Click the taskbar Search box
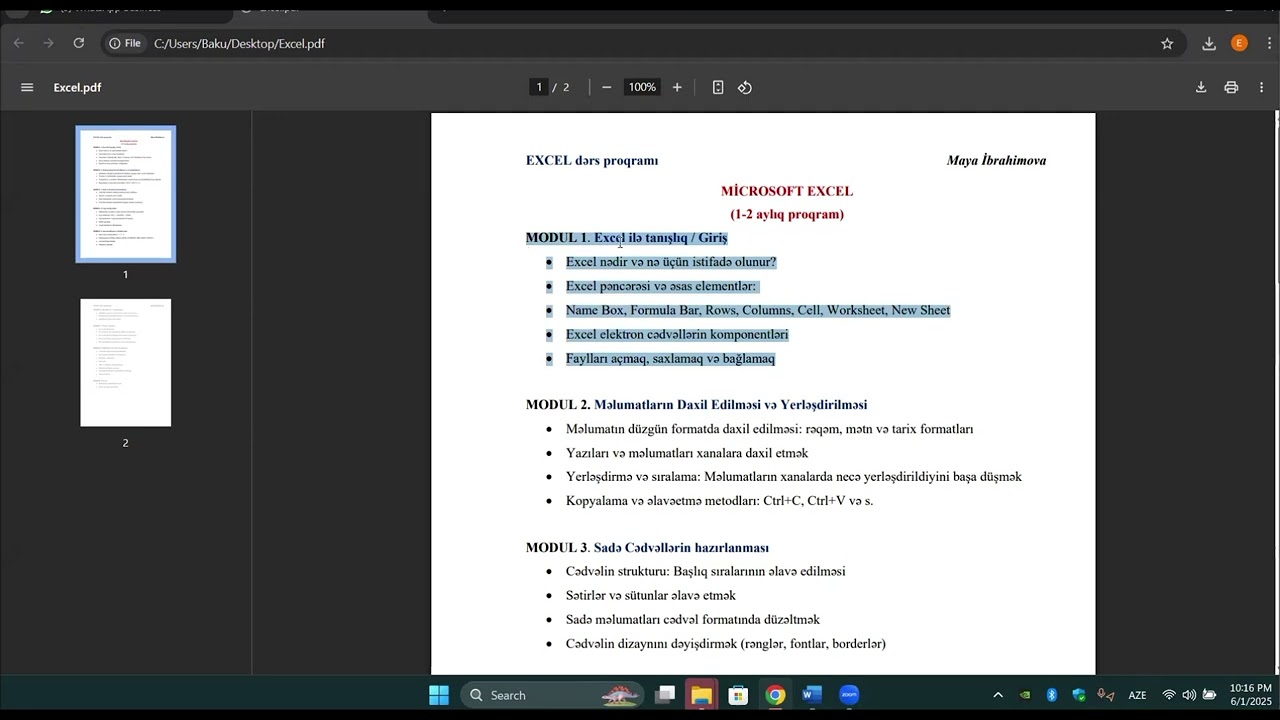The image size is (1280, 720). [550, 695]
